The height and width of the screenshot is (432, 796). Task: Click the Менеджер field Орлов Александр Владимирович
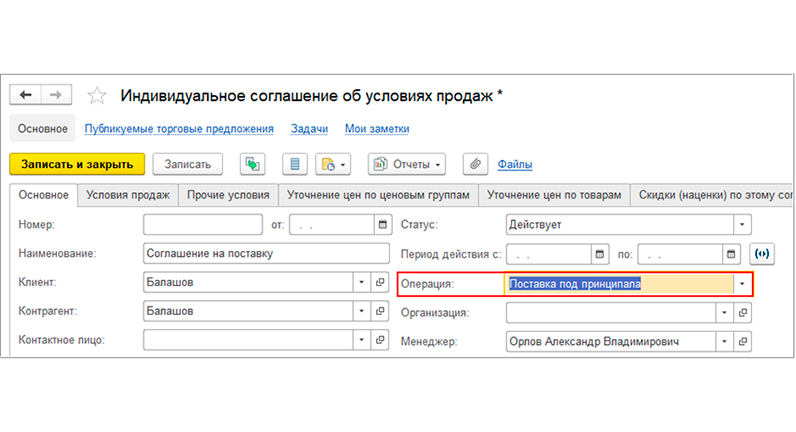[611, 342]
